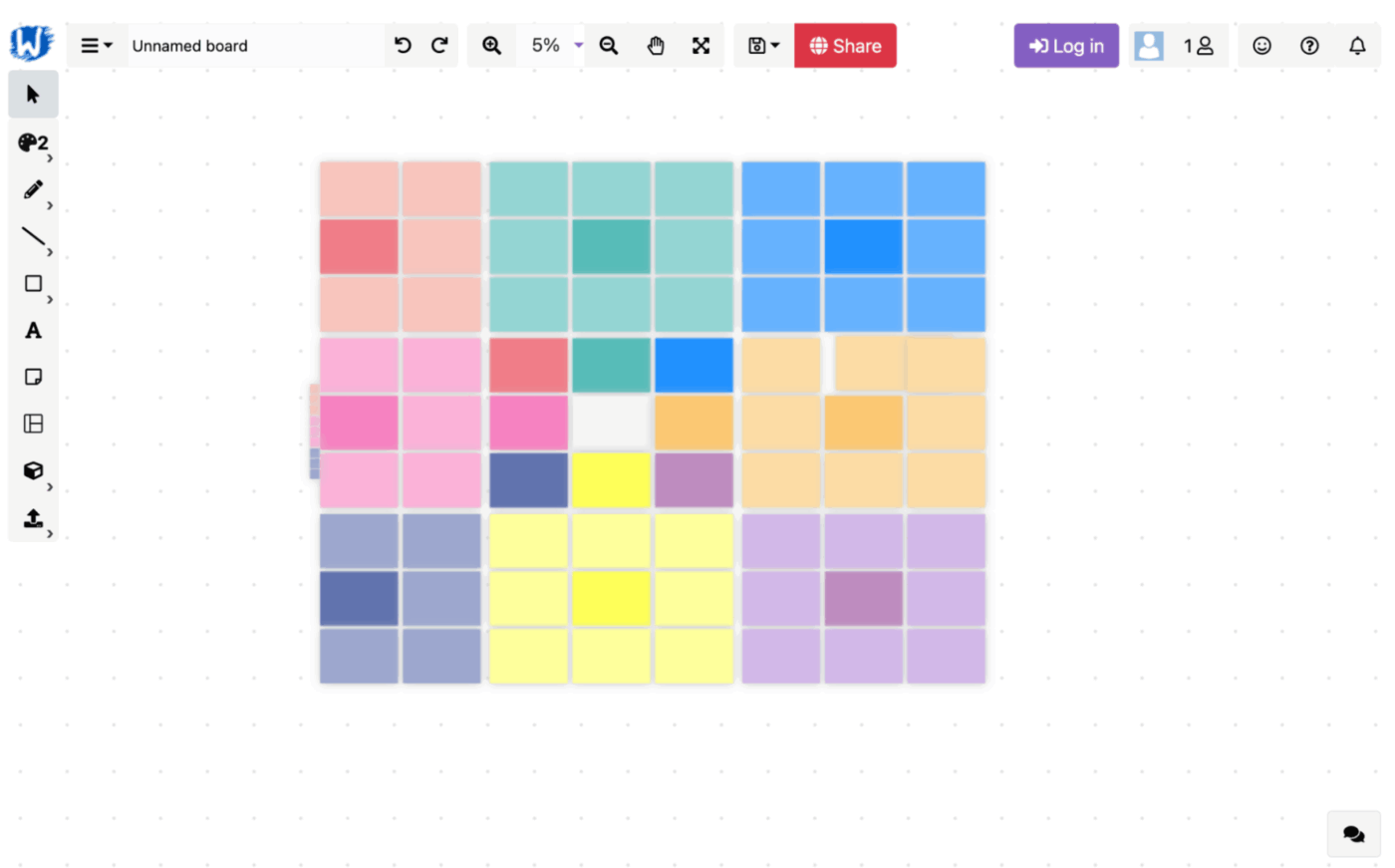1395x868 pixels.
Task: Open the user avatar profile
Action: (x=1149, y=46)
